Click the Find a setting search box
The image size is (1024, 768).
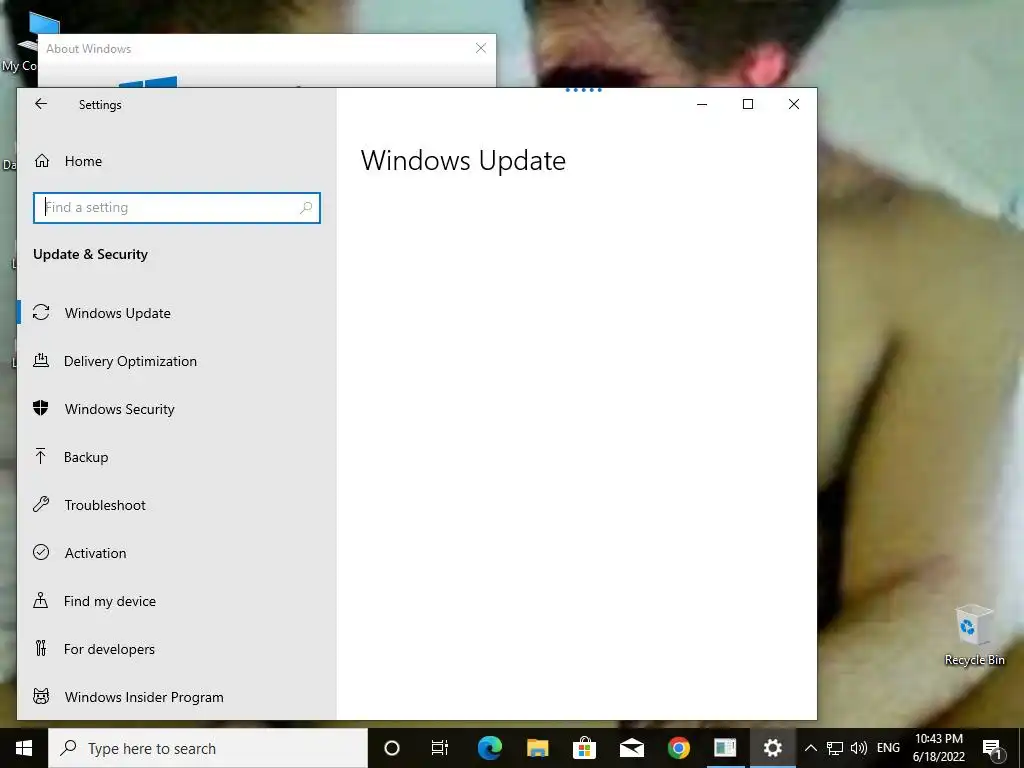(176, 208)
